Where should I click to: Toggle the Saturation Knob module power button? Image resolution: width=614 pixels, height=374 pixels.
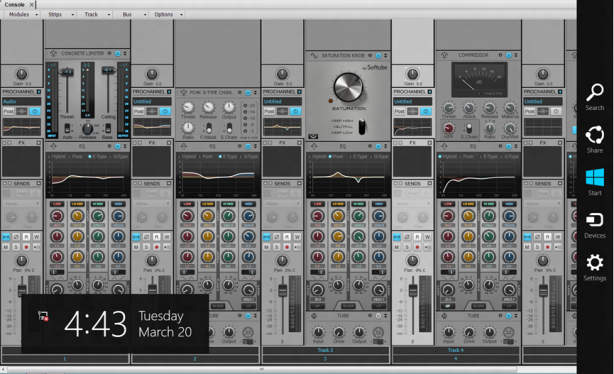[x=378, y=56]
